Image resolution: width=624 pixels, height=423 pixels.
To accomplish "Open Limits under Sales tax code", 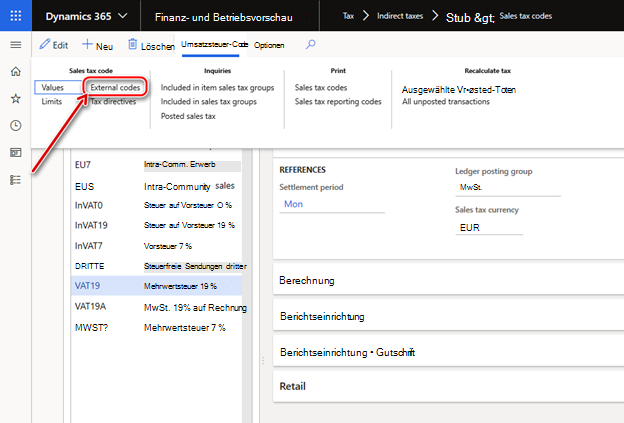I will pyautogui.click(x=52, y=101).
